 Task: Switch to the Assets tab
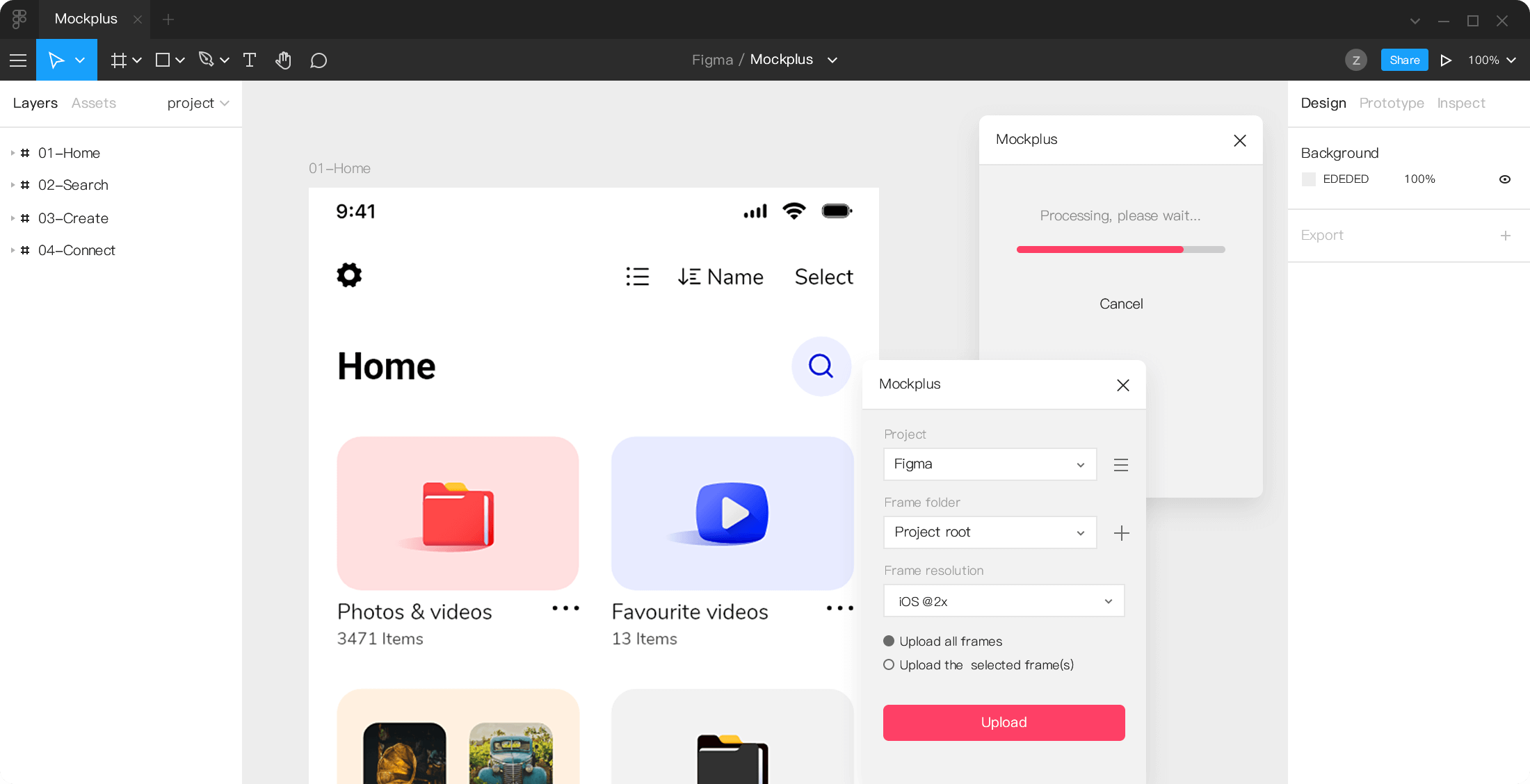click(94, 103)
